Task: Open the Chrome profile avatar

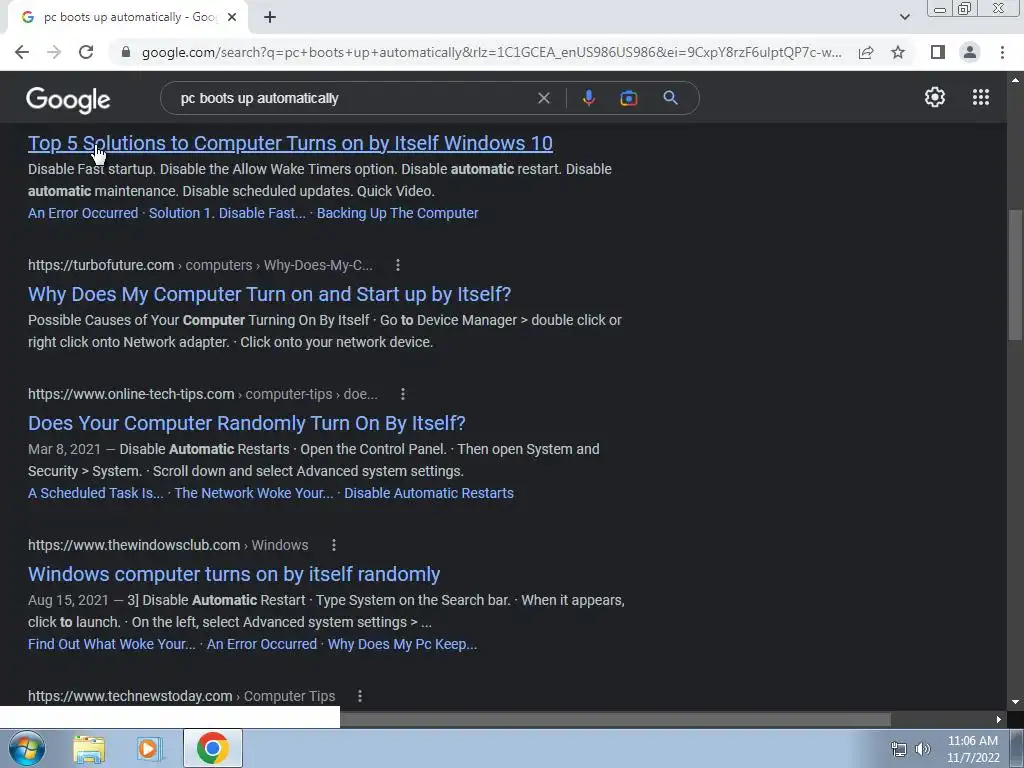Action: click(970, 52)
